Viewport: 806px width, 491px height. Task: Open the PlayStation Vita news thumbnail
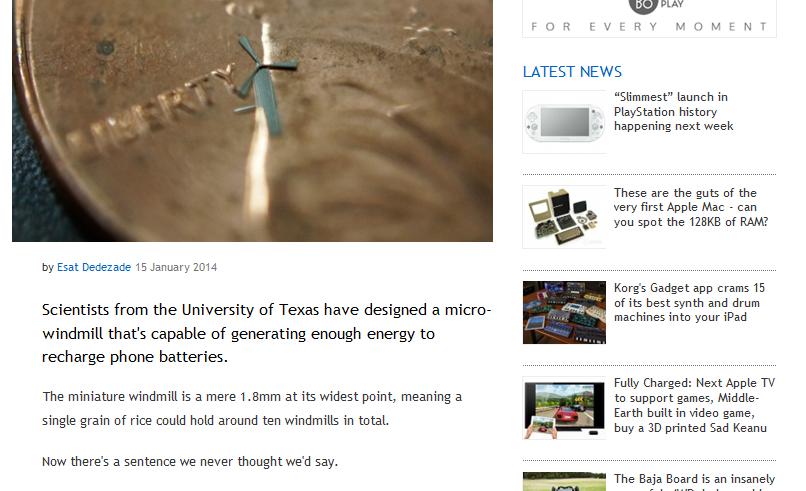tap(564, 122)
